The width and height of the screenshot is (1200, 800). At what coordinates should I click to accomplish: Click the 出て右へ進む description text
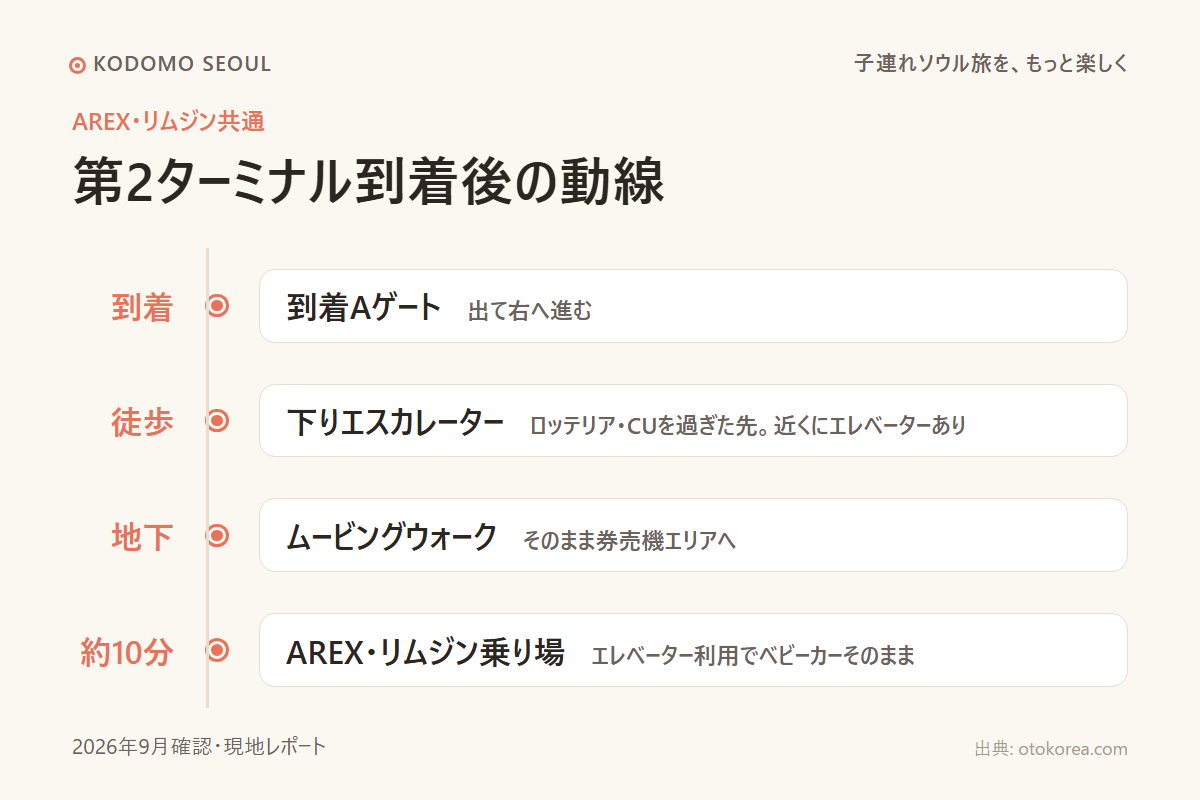point(530,311)
